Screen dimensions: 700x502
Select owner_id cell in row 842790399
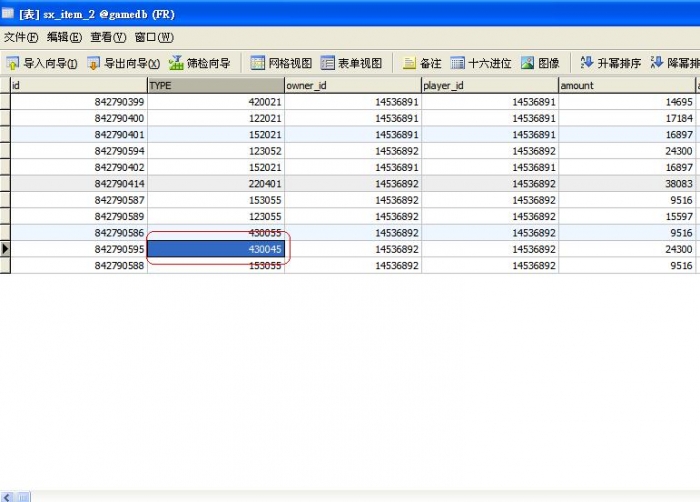coord(353,102)
